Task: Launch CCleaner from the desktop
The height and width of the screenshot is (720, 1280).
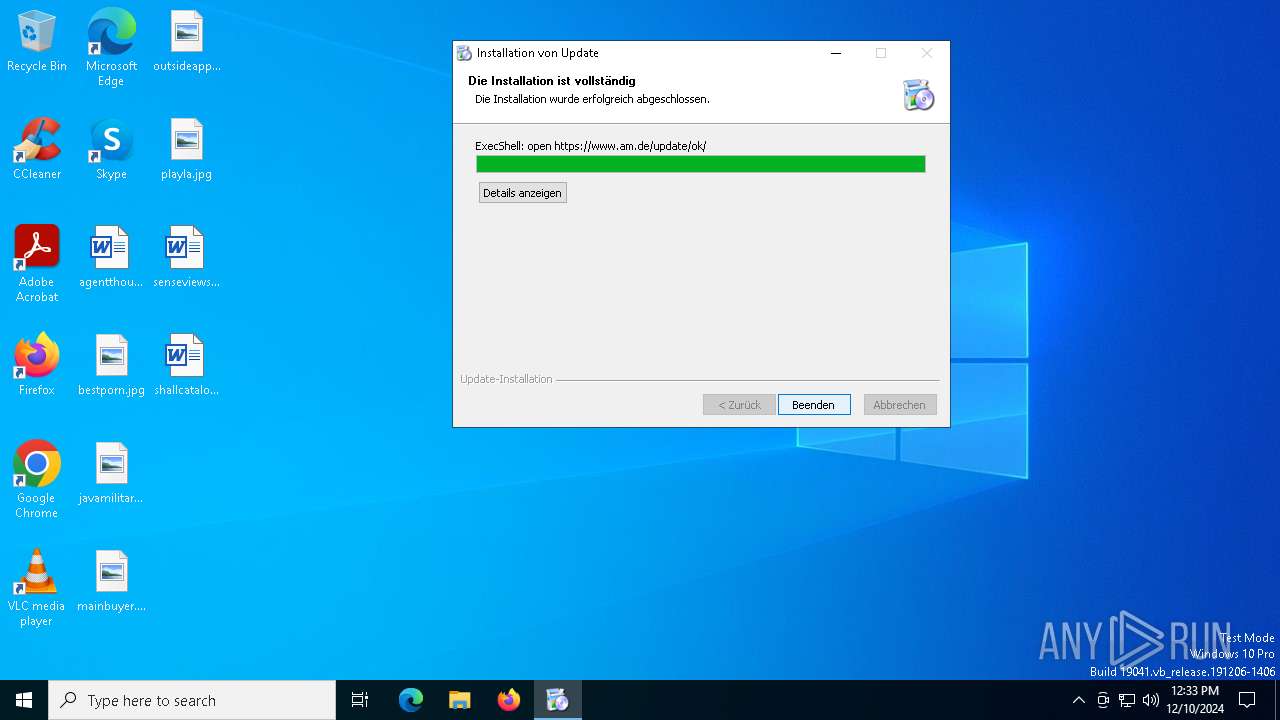Action: [37, 149]
